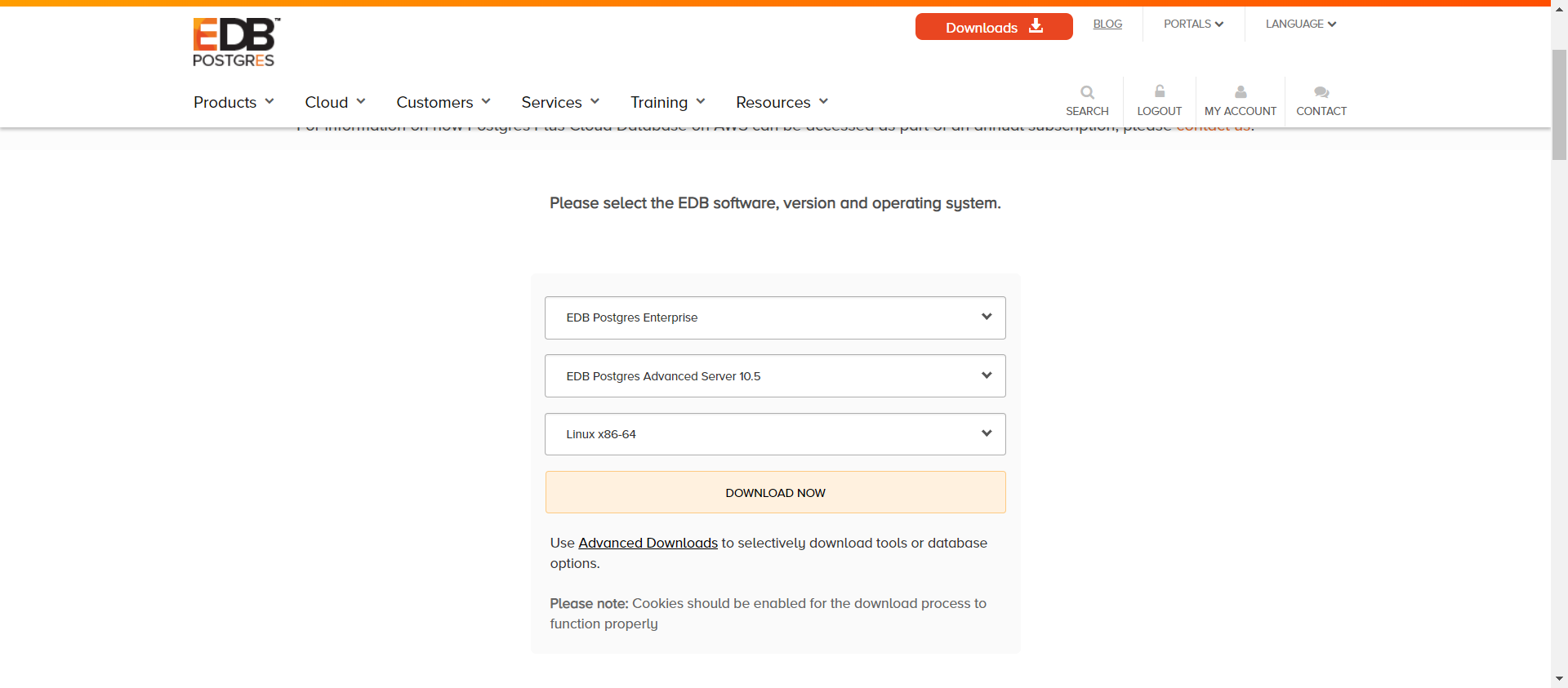1568x688 pixels.
Task: Open the Customers menu
Action: point(443,102)
